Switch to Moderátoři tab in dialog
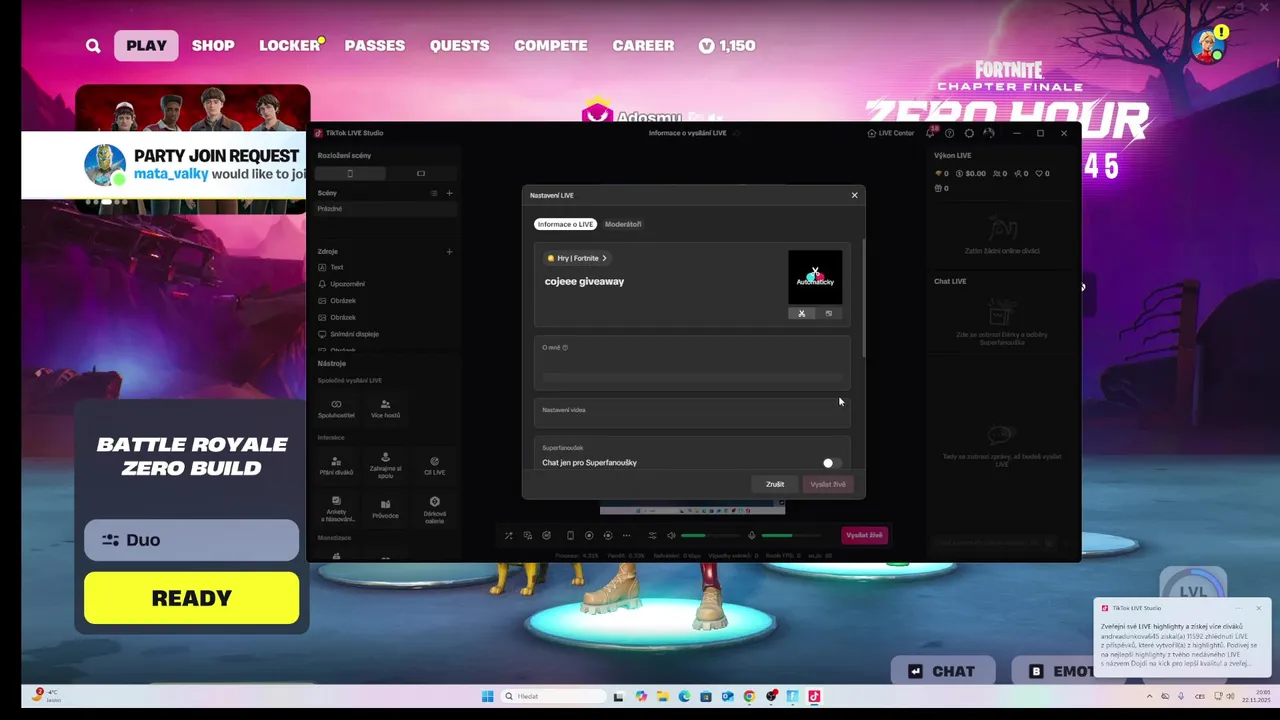The image size is (1280, 720). click(x=623, y=224)
